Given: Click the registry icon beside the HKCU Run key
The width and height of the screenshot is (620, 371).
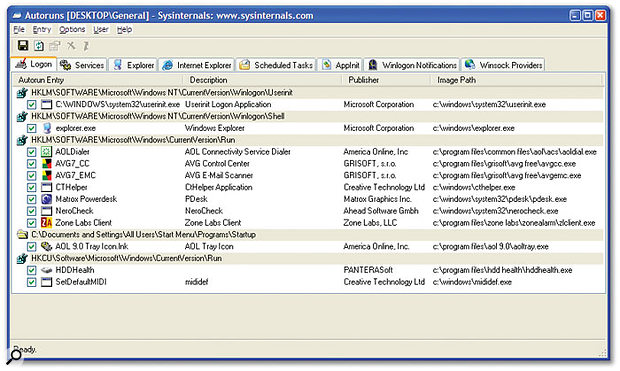Looking at the screenshot, I should [22, 259].
